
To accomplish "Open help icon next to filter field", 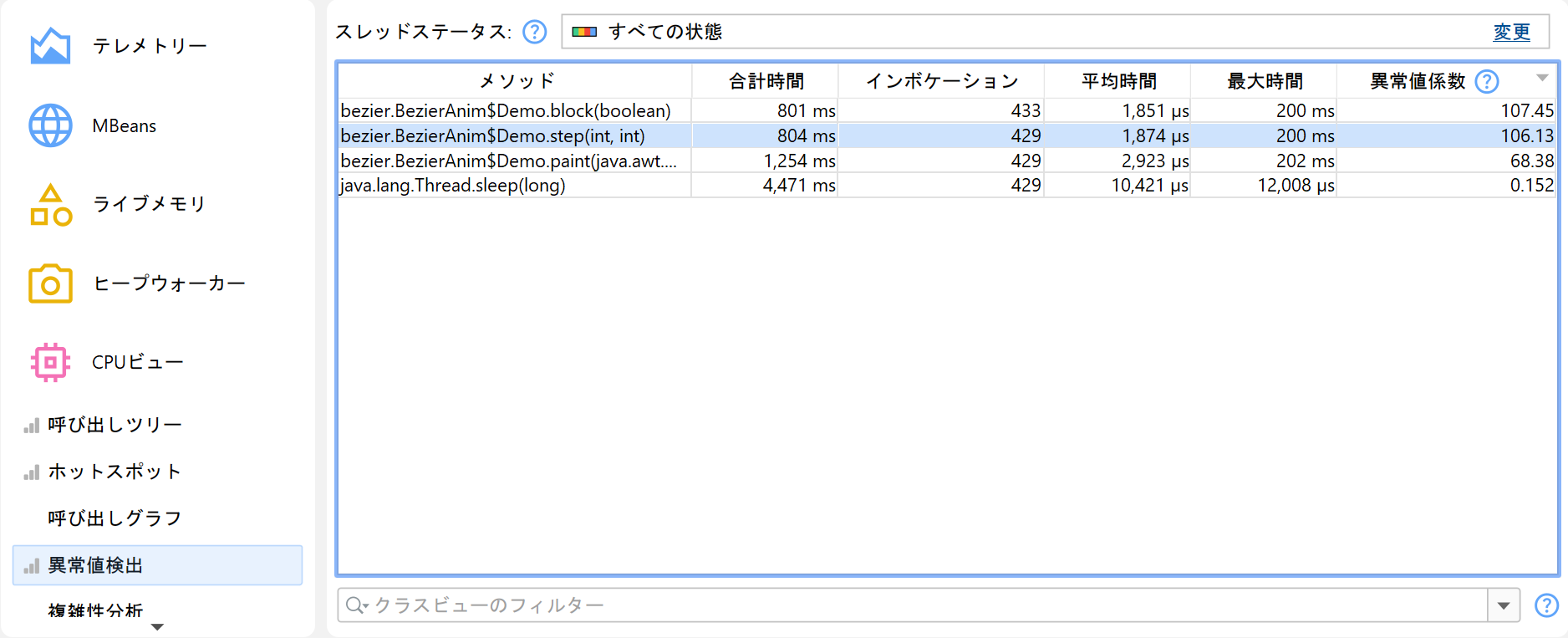I will coord(1545,605).
